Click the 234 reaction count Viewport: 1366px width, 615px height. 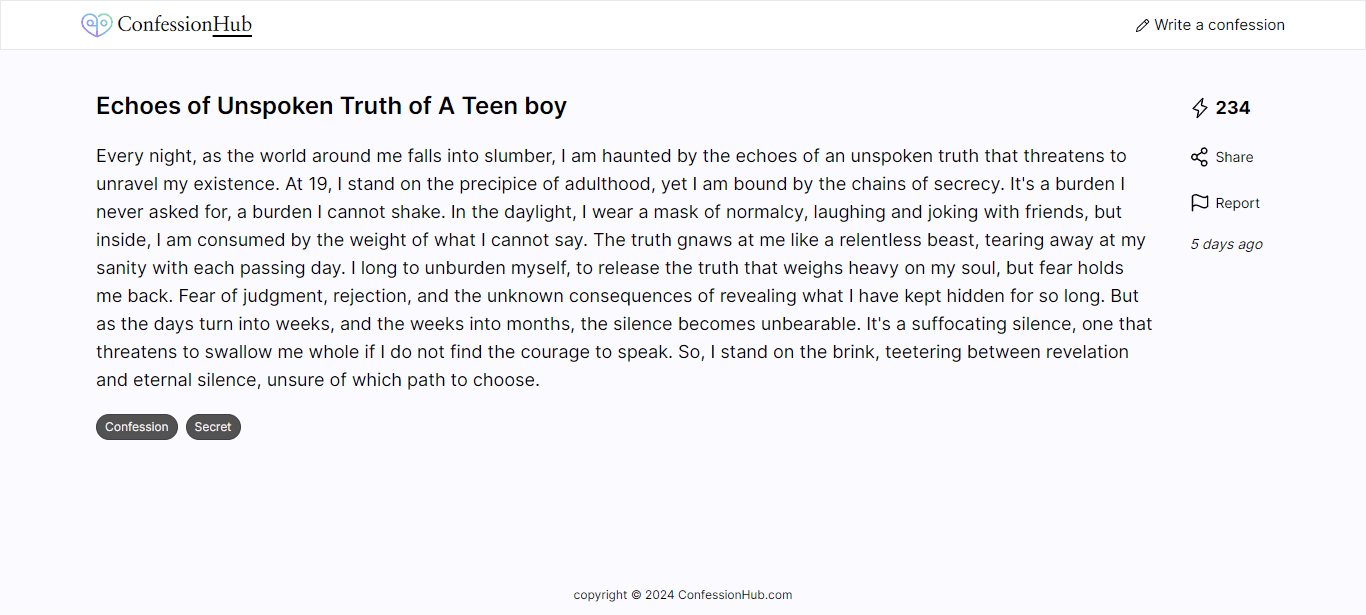(x=1233, y=108)
